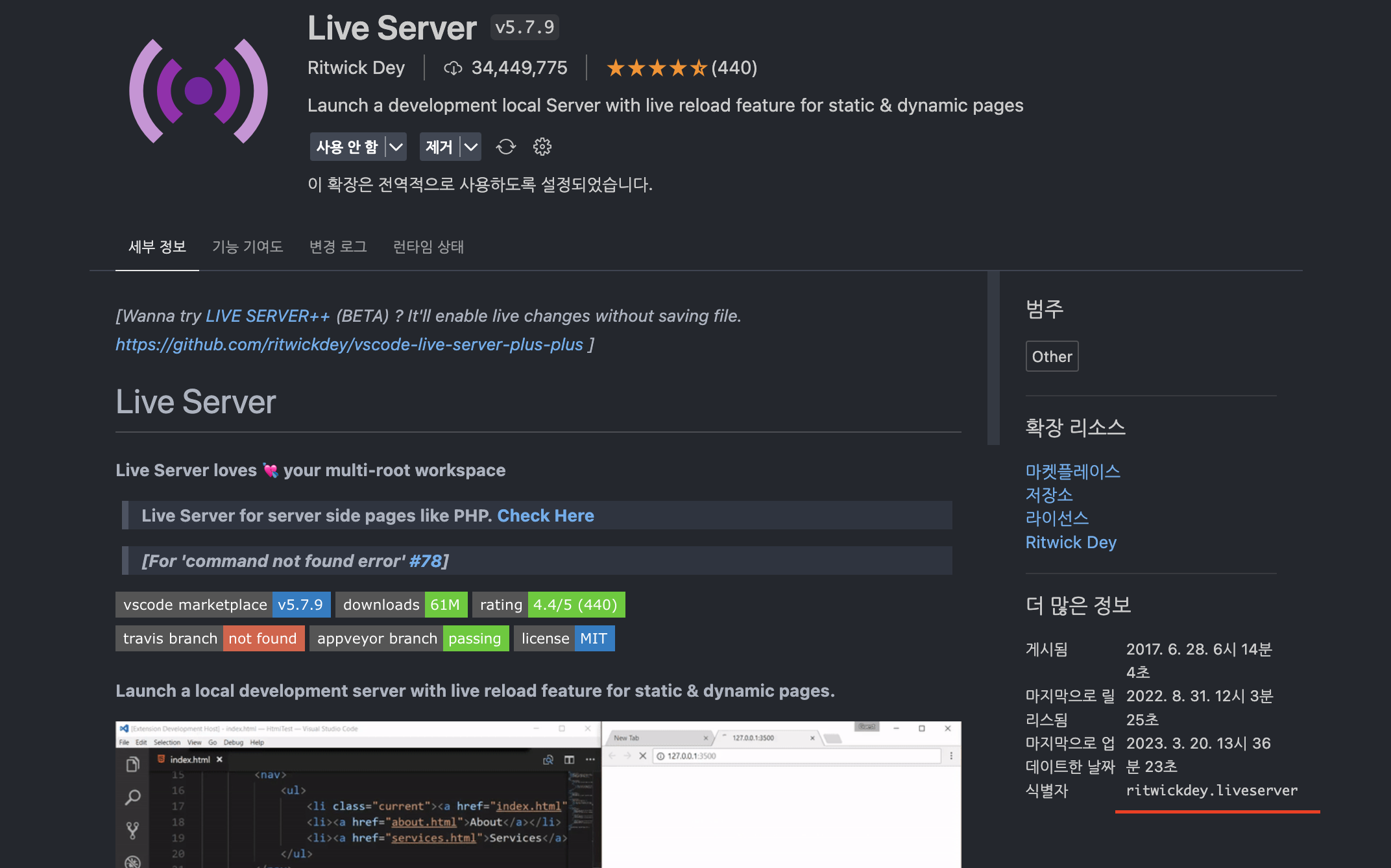Click the appveyor branch passing badge
Viewport: 1391px width, 868px height.
coord(409,638)
